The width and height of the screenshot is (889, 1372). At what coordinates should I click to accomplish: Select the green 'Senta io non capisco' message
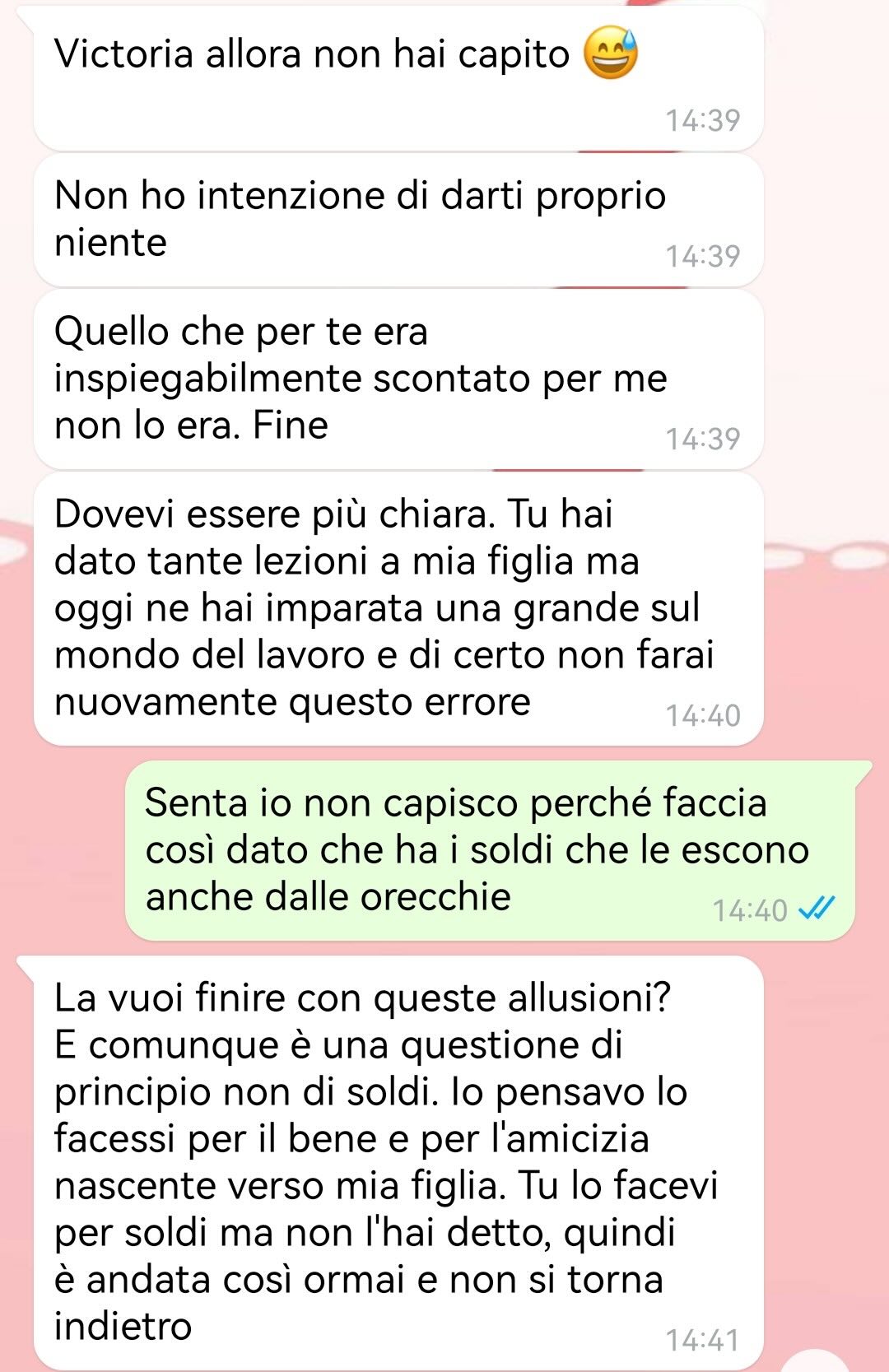point(491,851)
